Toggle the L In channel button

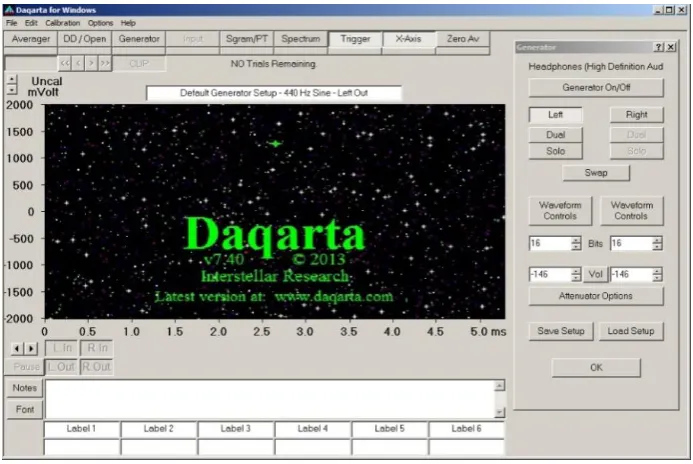click(x=62, y=348)
